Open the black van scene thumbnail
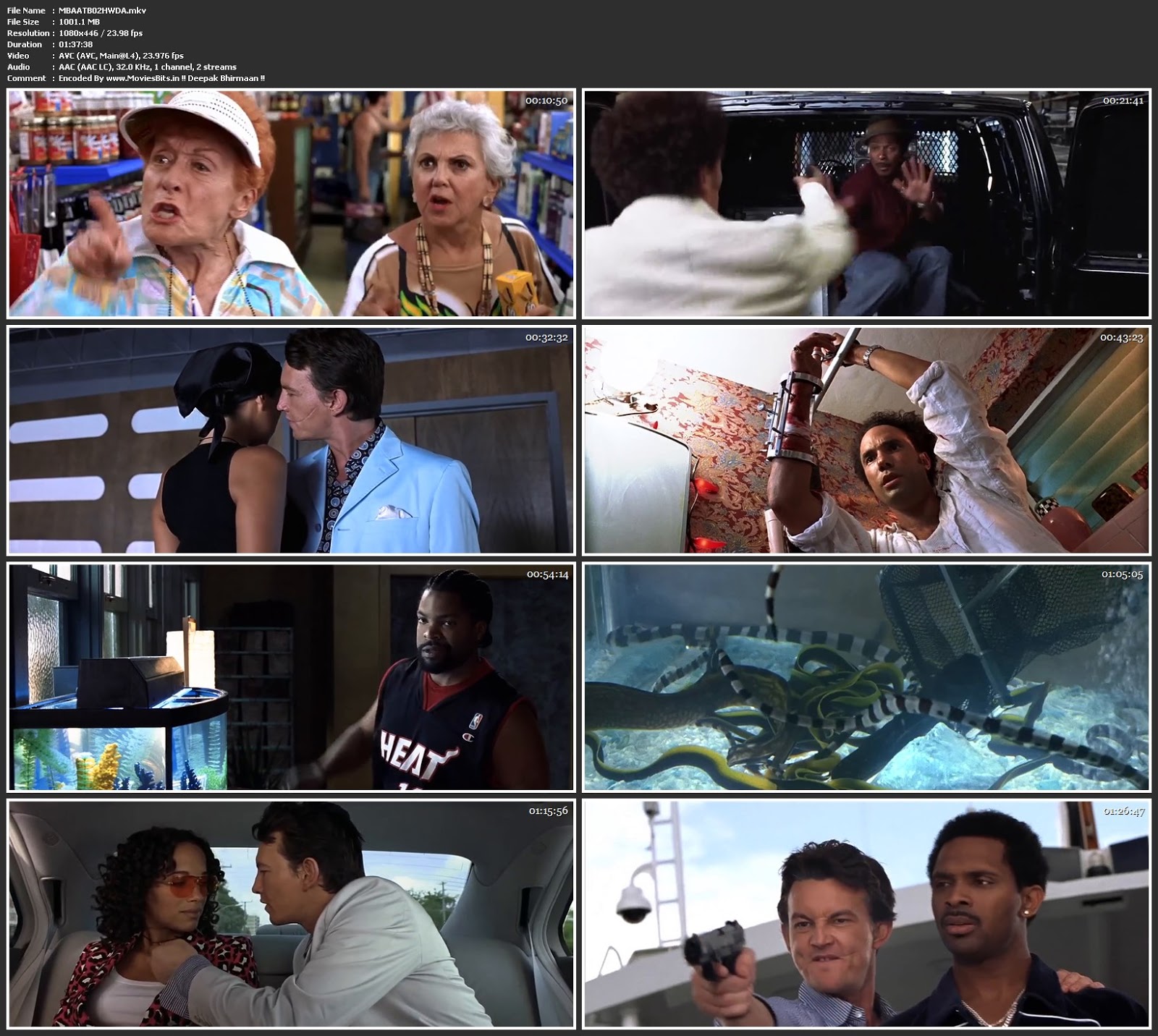The height and width of the screenshot is (1036, 1158). [x=866, y=203]
